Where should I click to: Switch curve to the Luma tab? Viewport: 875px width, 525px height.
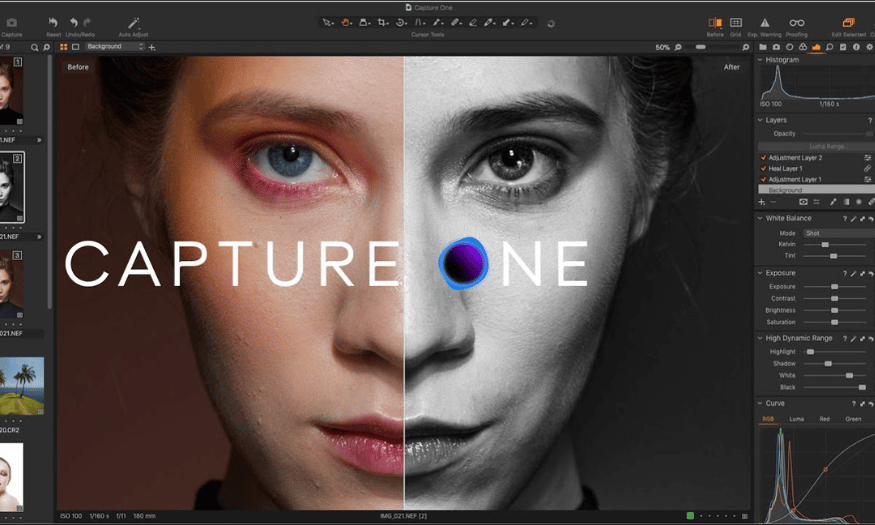(796, 419)
